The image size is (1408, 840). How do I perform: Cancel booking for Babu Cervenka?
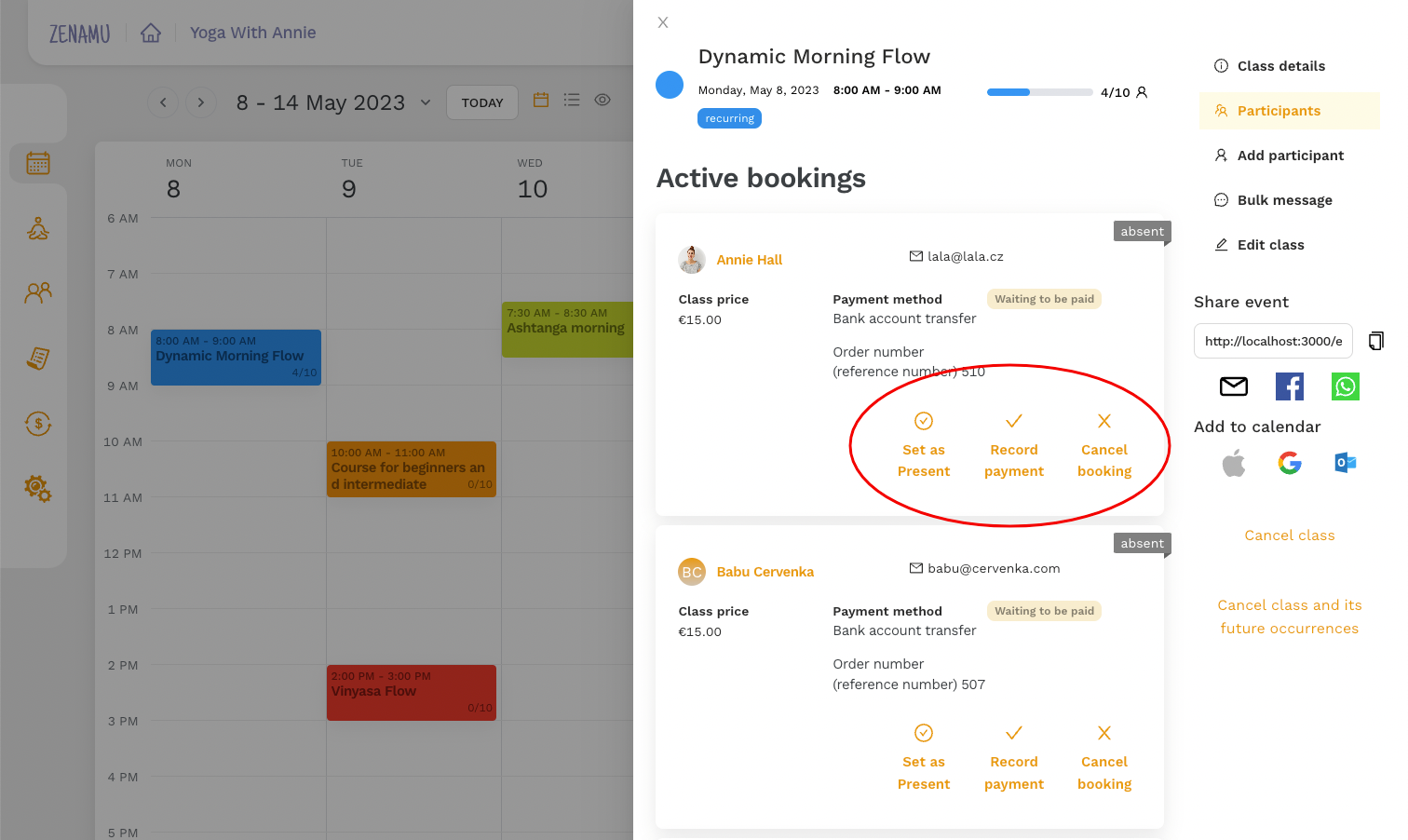pyautogui.click(x=1104, y=758)
